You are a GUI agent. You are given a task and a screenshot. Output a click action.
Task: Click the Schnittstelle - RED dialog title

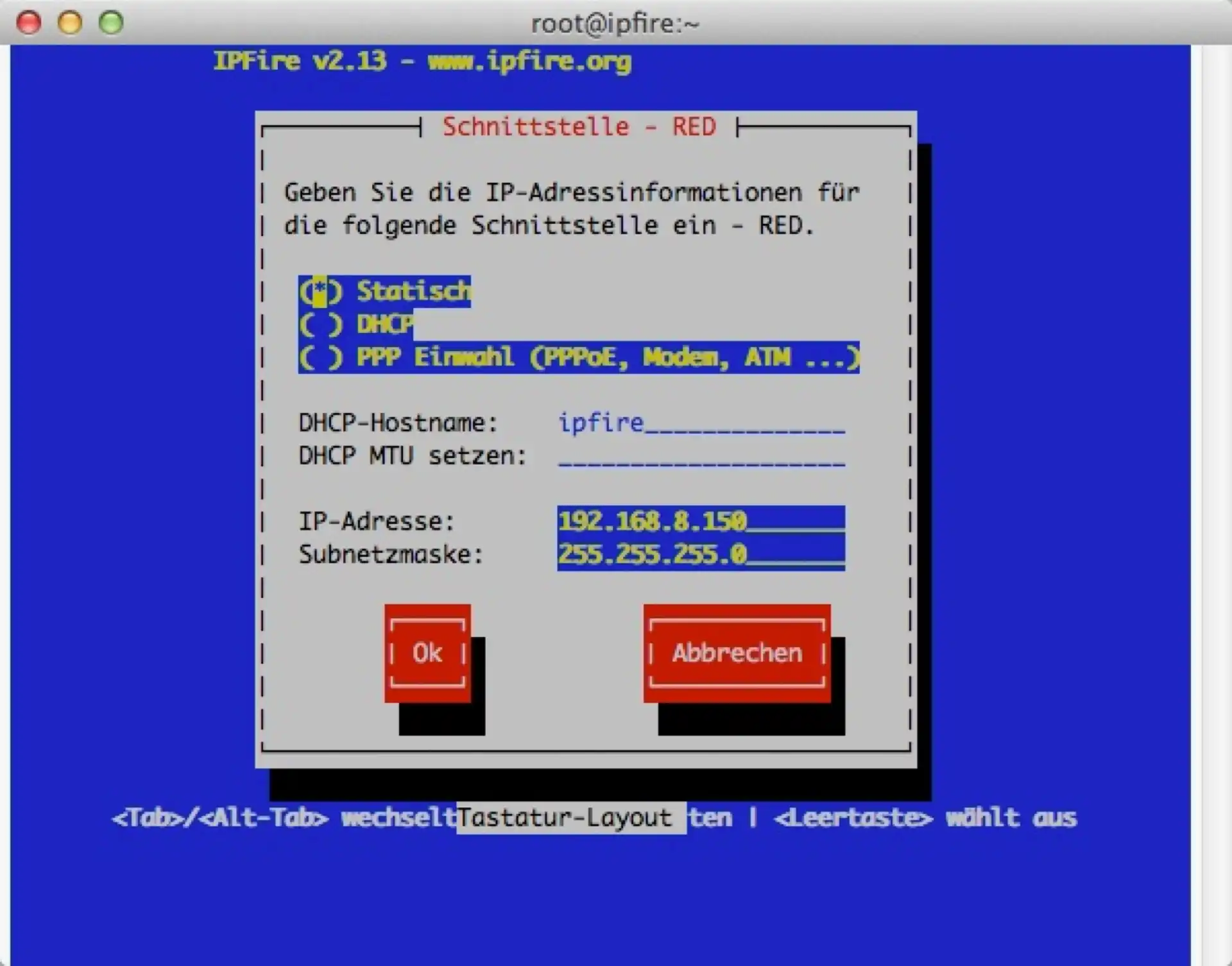[x=579, y=126]
